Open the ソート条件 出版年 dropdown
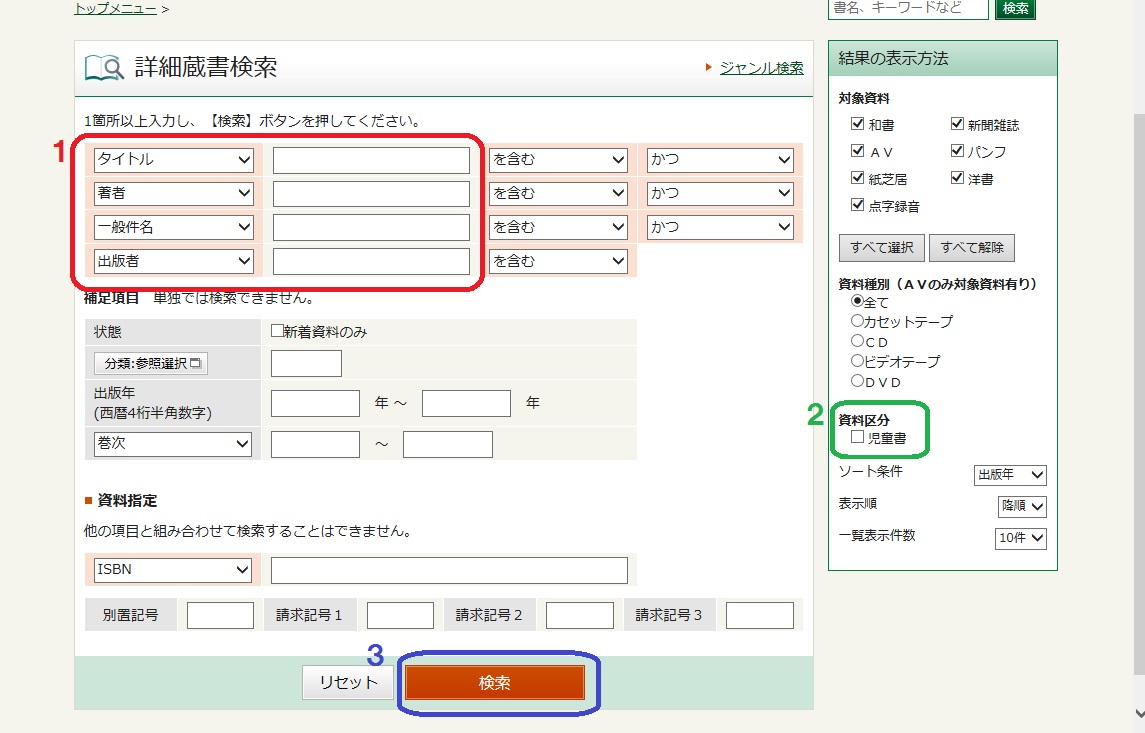Viewport: 1145px width, 733px height. click(x=1009, y=475)
